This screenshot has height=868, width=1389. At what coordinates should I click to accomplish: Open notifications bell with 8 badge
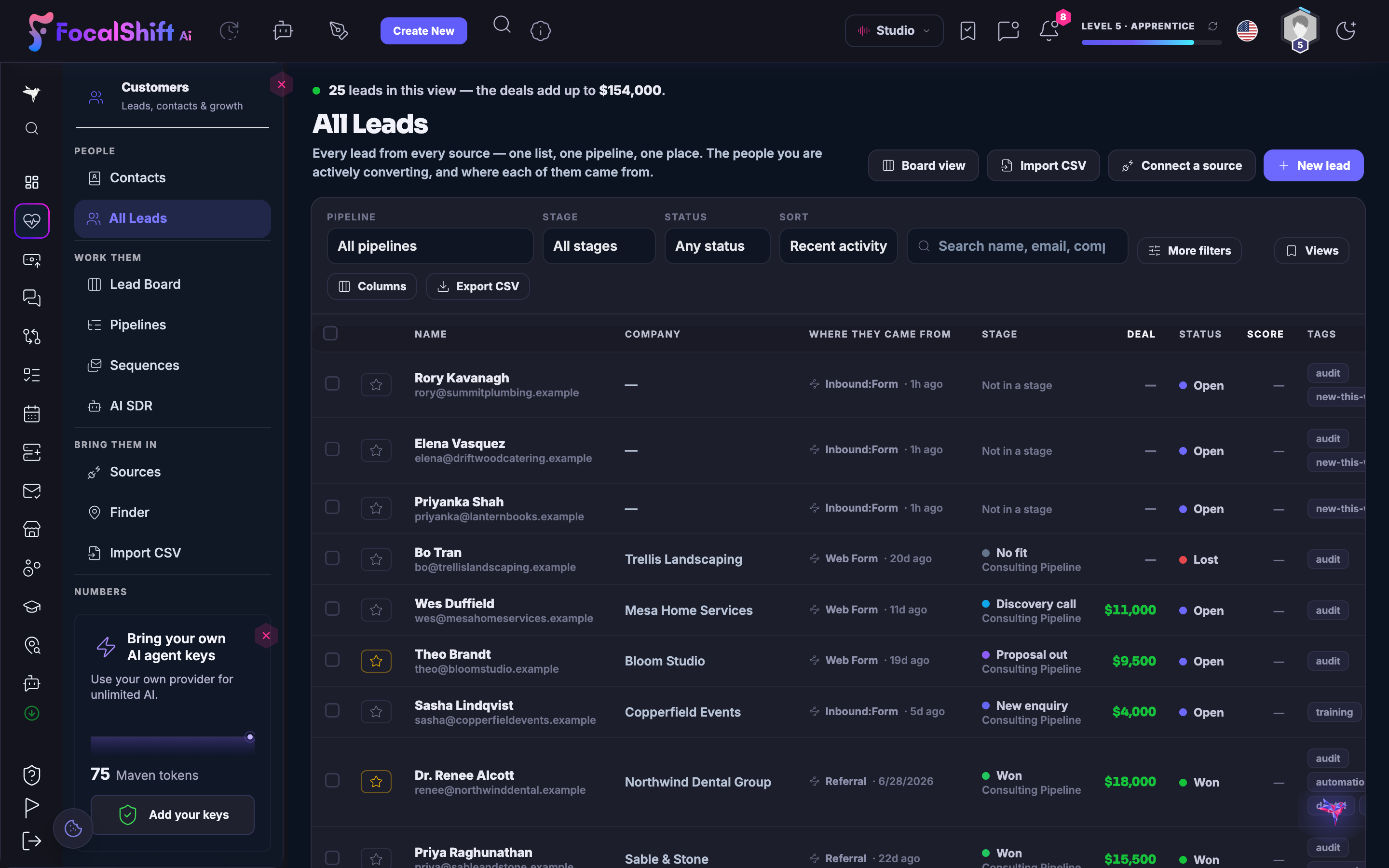click(1049, 30)
